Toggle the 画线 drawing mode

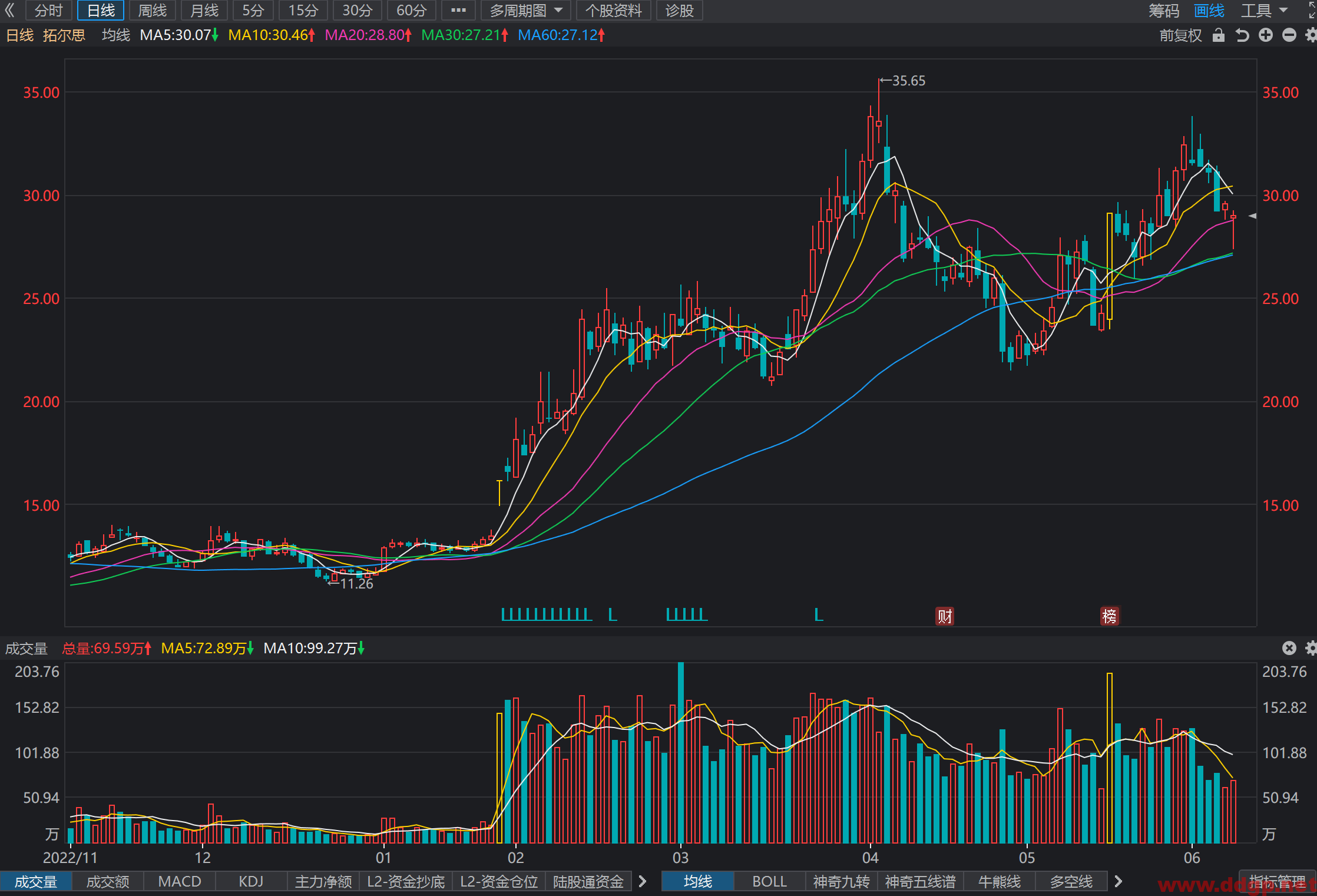[x=1209, y=10]
